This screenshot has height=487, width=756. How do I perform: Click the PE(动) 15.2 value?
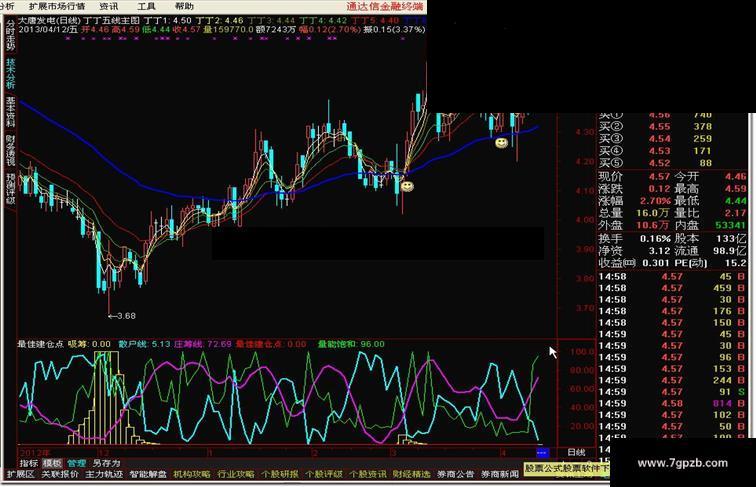[735, 263]
